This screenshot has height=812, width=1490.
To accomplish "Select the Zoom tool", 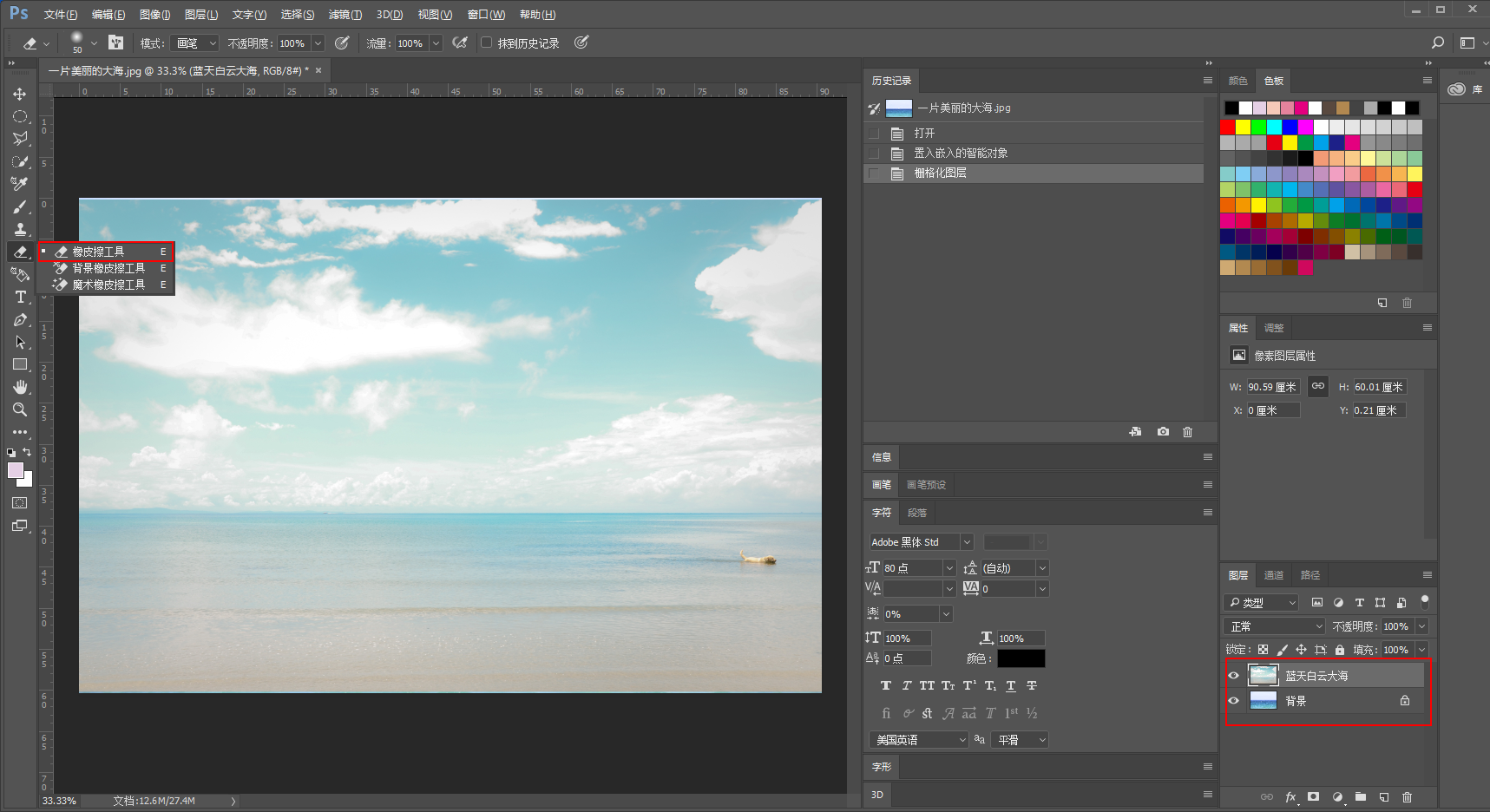I will click(x=19, y=409).
